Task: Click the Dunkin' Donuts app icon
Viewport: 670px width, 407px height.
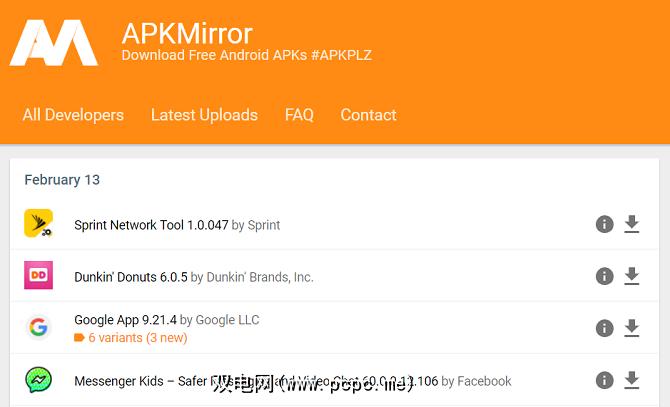Action: (38, 275)
